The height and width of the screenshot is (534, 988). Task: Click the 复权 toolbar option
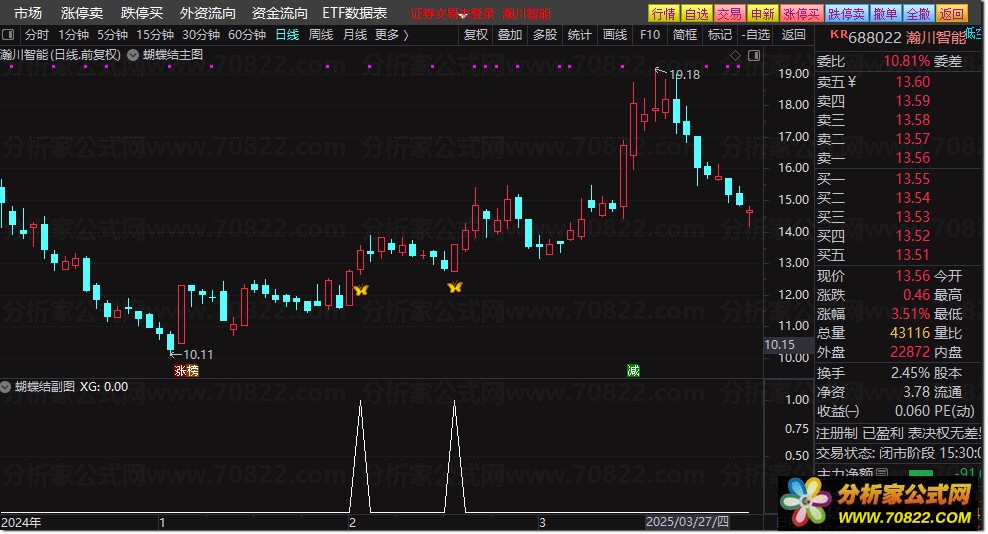click(476, 35)
